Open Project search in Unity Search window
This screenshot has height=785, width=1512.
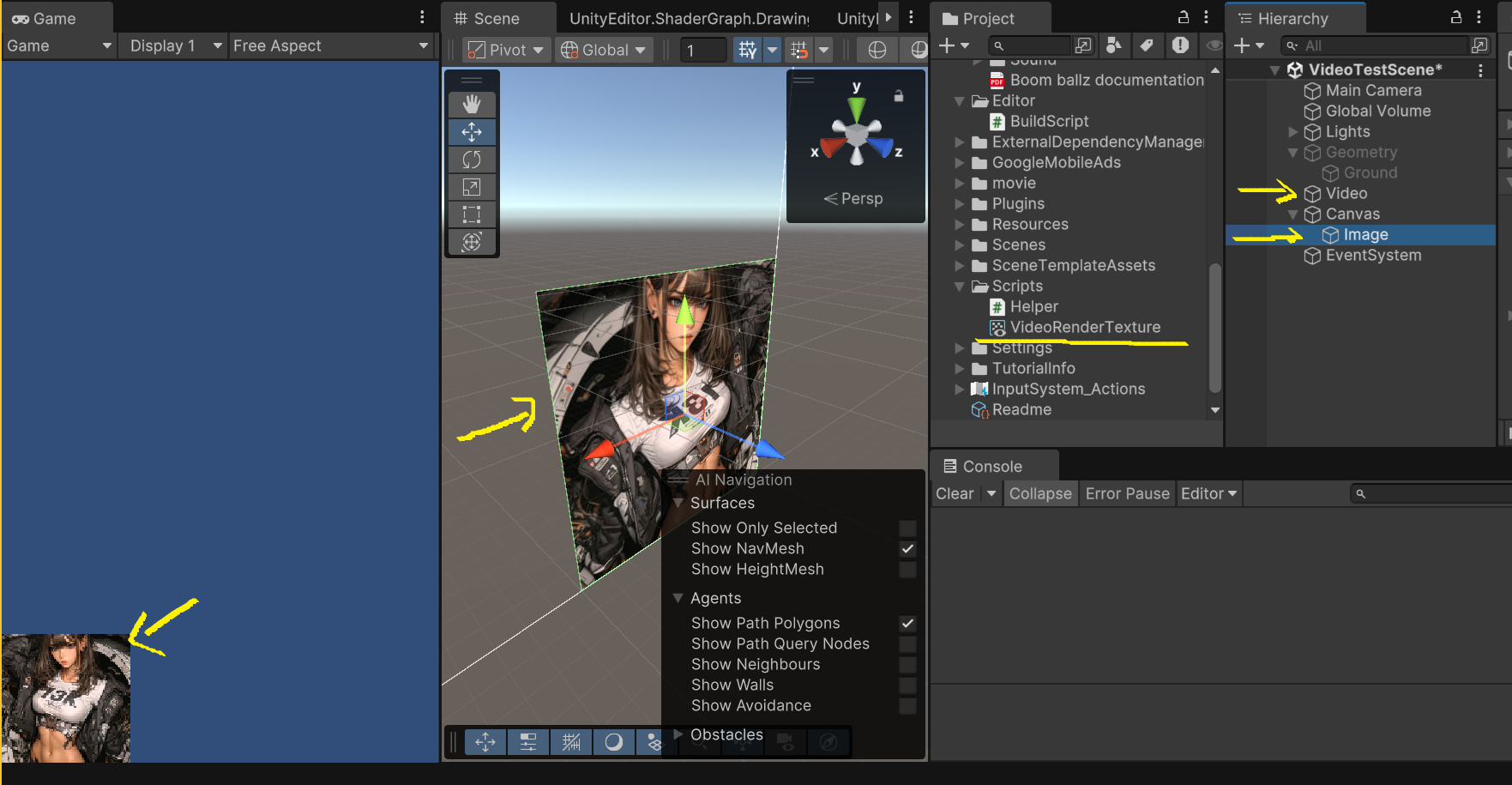1083,45
